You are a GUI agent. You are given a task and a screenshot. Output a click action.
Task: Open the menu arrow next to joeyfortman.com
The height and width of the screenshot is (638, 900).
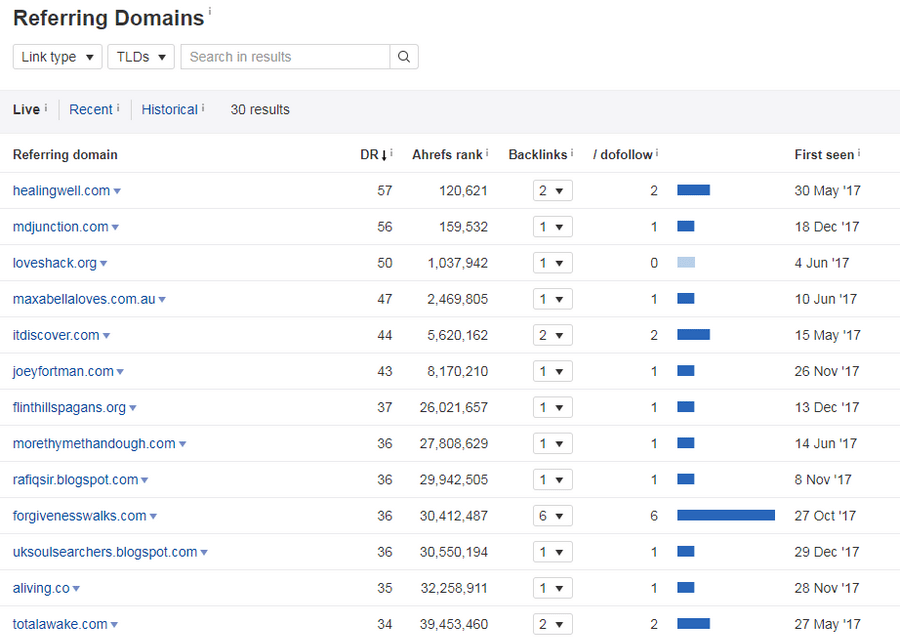tap(121, 372)
